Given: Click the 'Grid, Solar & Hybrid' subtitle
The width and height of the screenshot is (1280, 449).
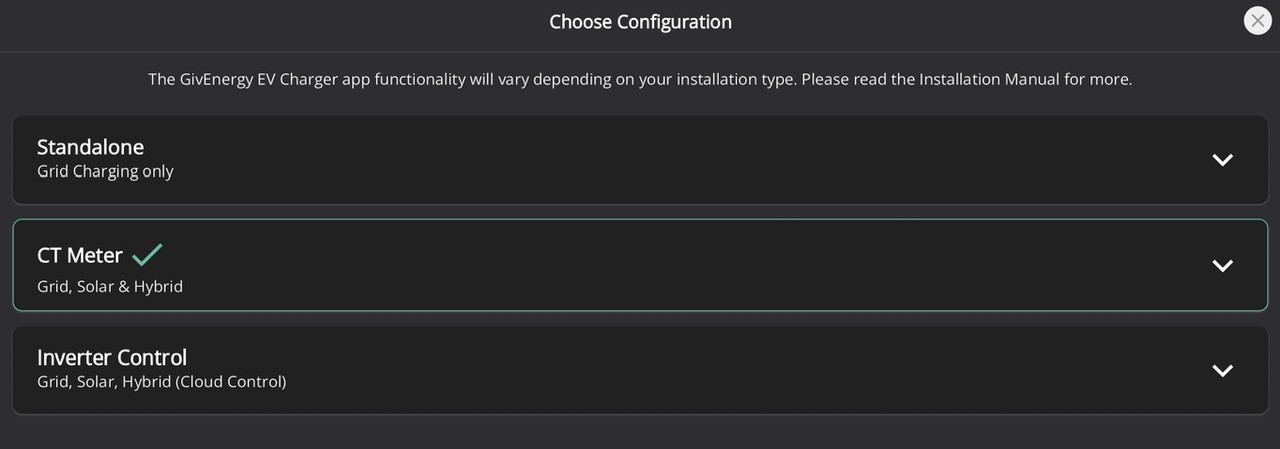Looking at the screenshot, I should 110,286.
